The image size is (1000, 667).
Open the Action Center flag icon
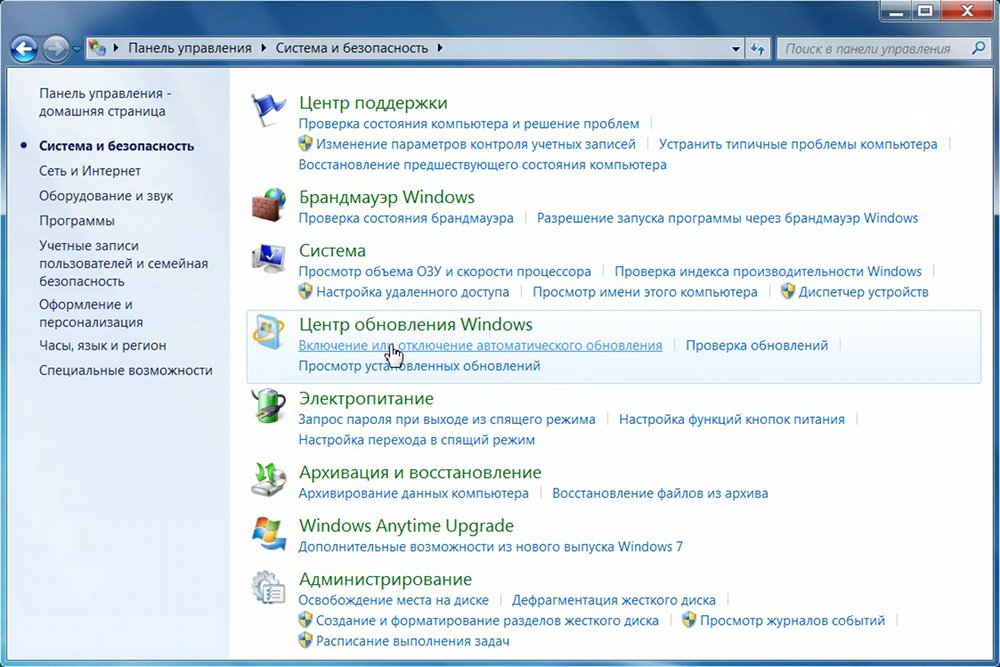[268, 110]
